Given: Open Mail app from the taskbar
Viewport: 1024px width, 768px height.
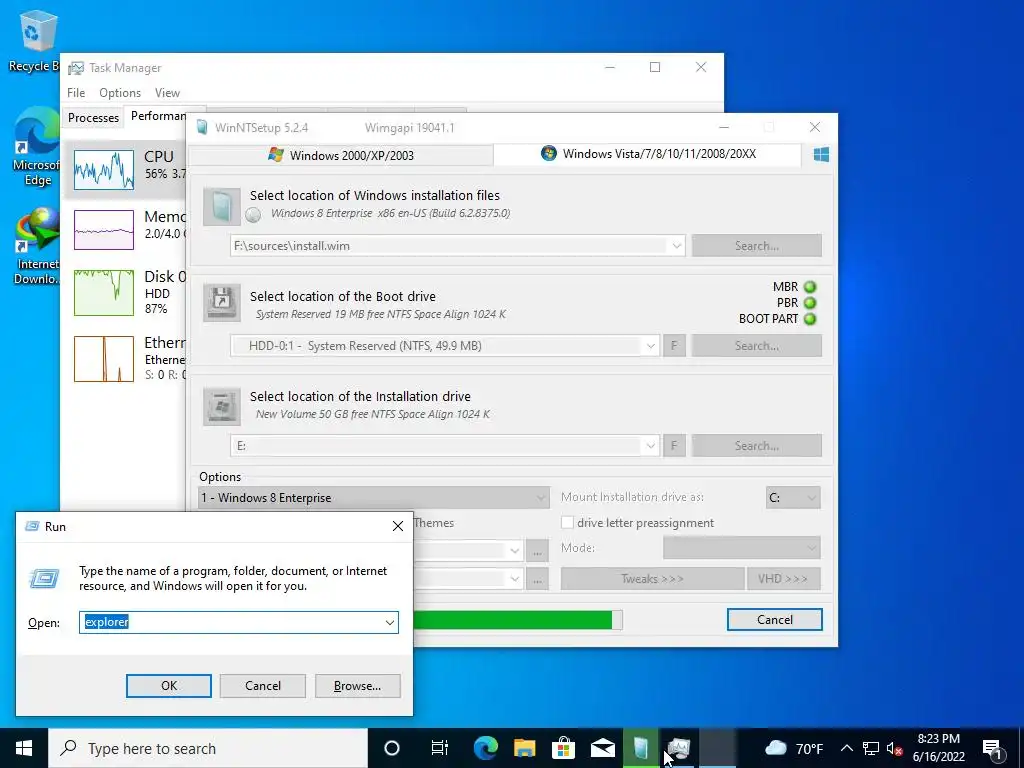Looking at the screenshot, I should [602, 748].
